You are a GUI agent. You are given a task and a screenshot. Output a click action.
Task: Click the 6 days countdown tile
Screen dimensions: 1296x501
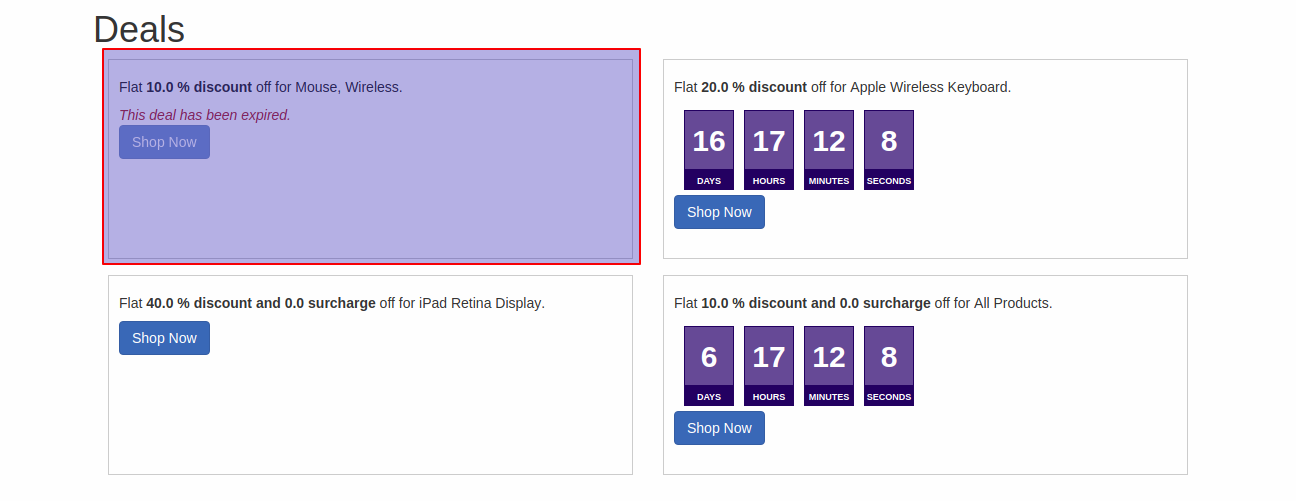coord(709,365)
